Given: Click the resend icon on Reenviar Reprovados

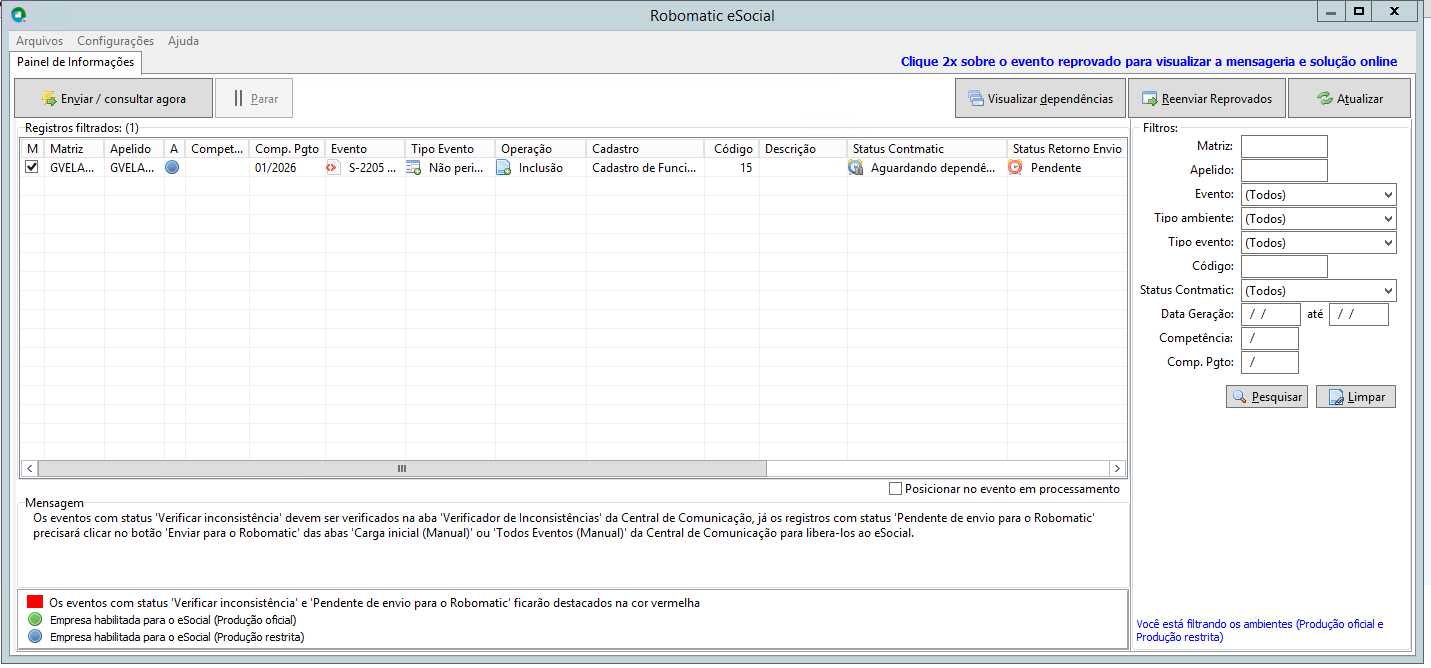Looking at the screenshot, I should click(x=1150, y=99).
